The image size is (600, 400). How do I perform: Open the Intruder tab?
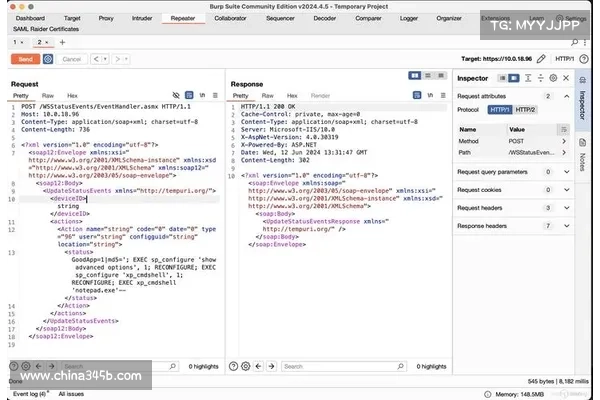pyautogui.click(x=142, y=18)
